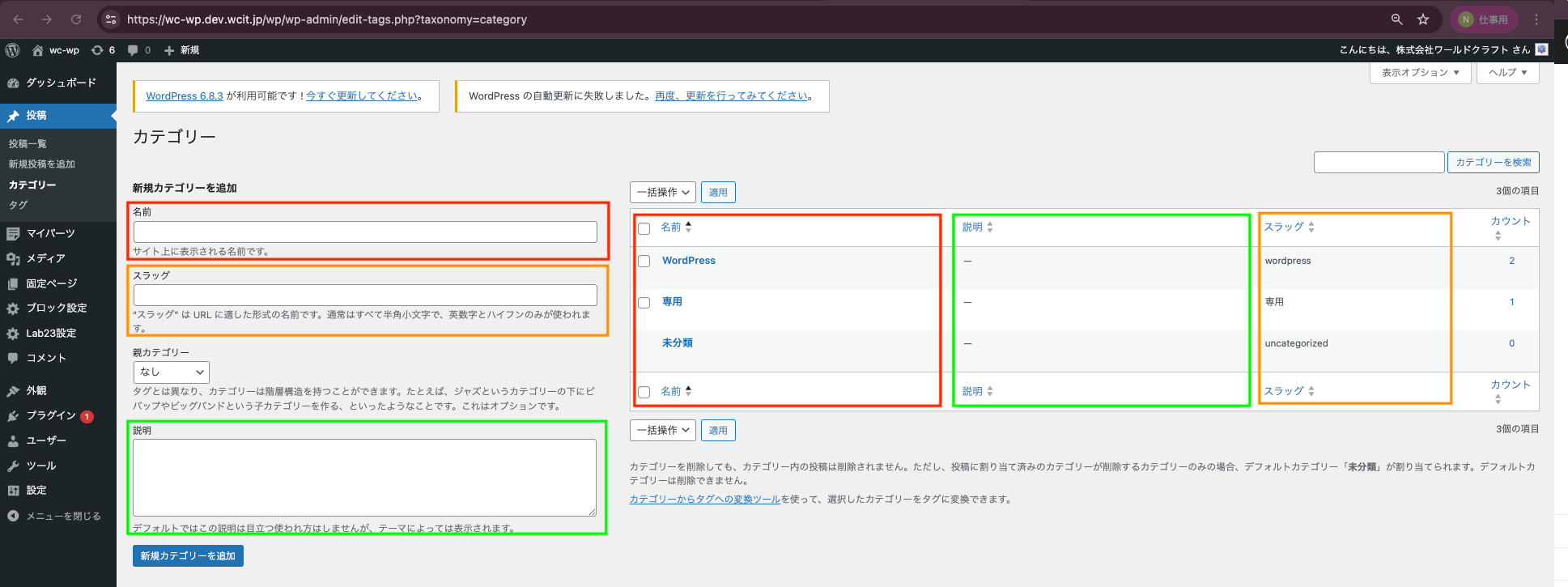Open the 親カテゴリー parent dropdown
The width and height of the screenshot is (1568, 587).
[x=171, y=372]
